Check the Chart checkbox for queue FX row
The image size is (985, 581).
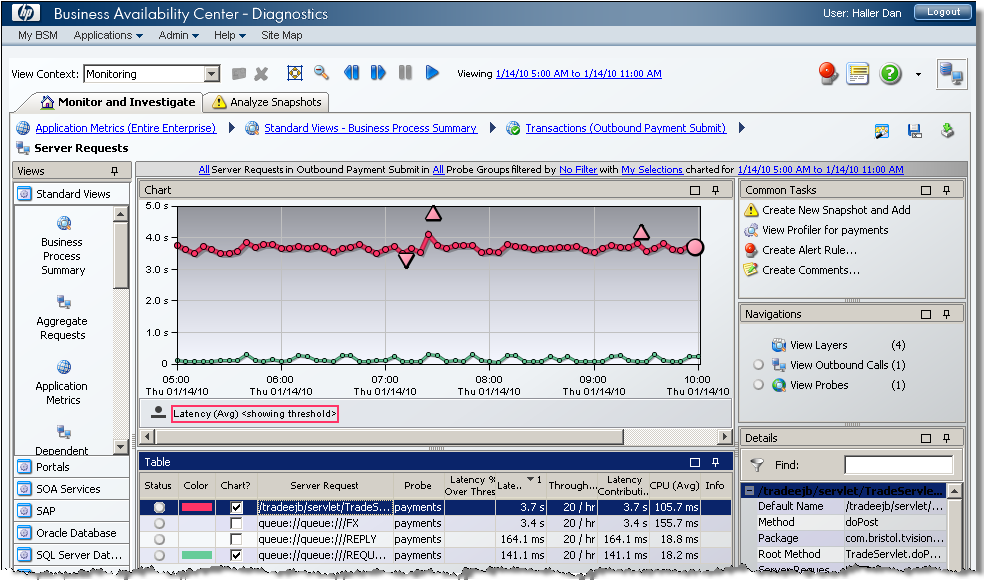click(236, 523)
